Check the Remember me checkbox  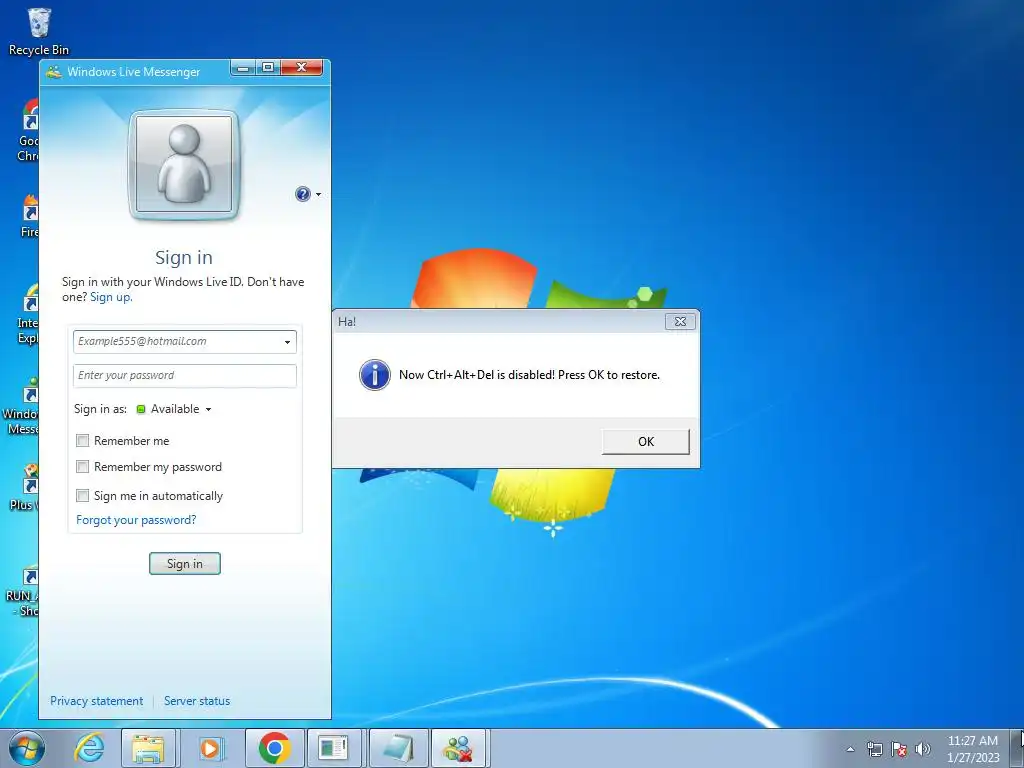[x=82, y=441]
